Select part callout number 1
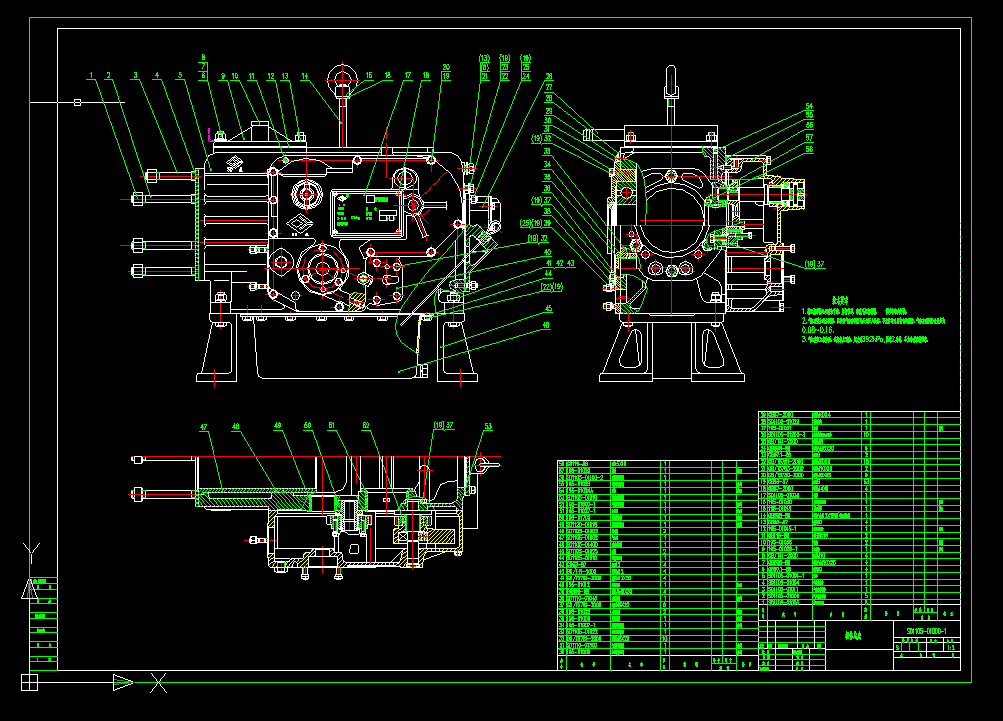This screenshot has width=1003, height=721. click(x=91, y=75)
